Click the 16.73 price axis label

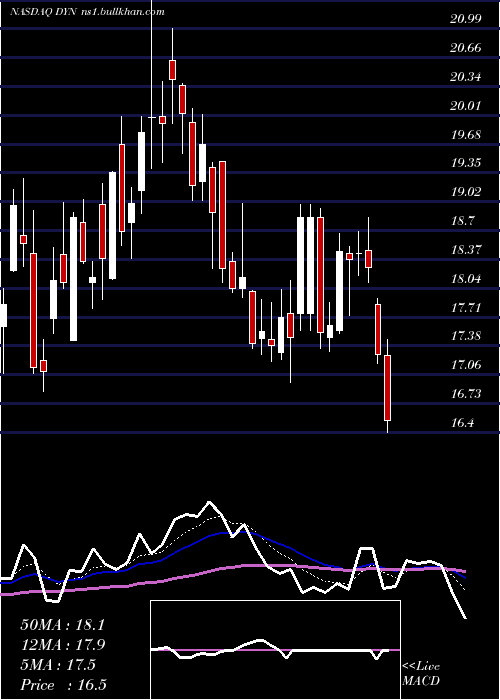[x=466, y=393]
